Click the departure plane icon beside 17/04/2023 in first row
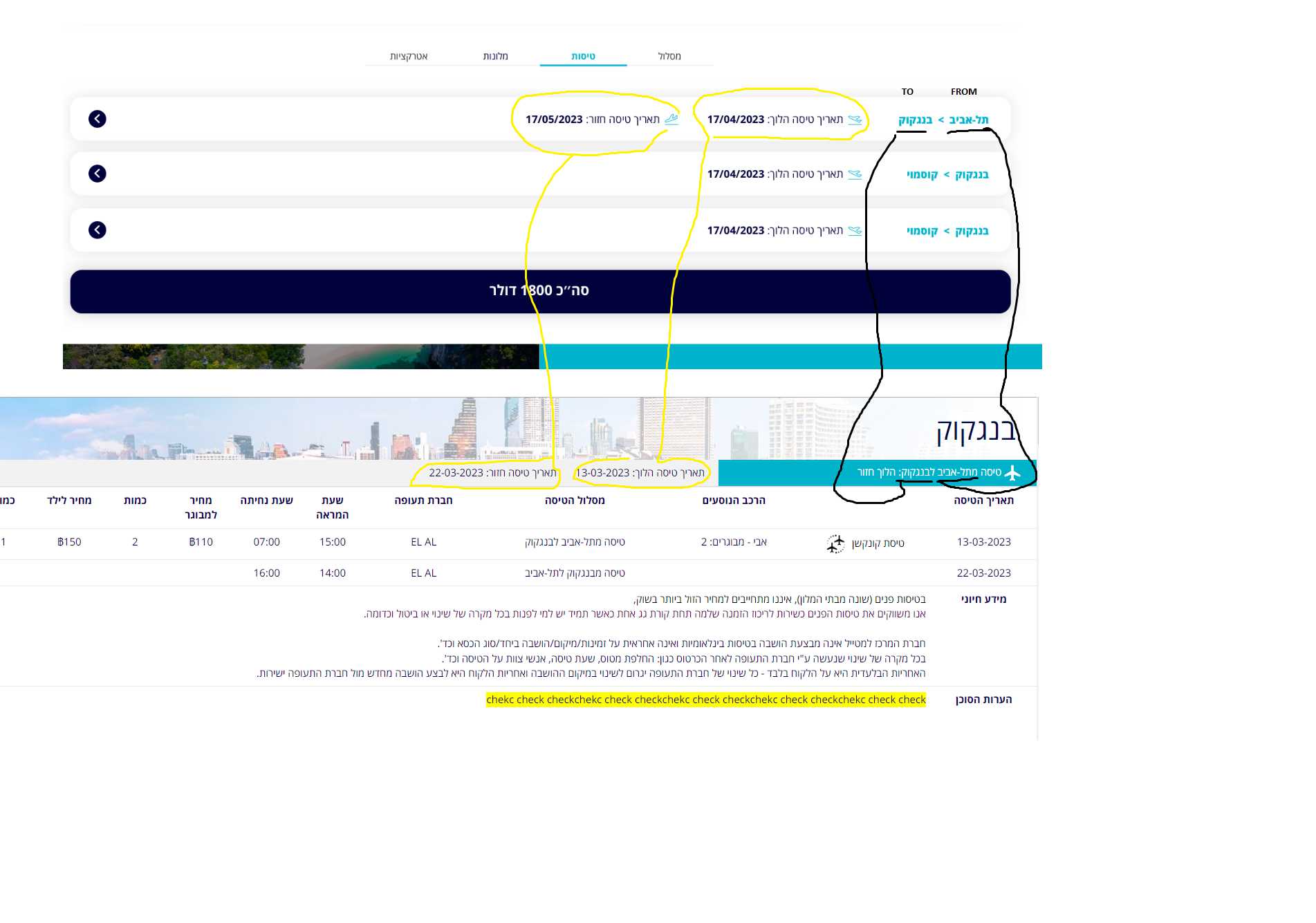 point(855,120)
